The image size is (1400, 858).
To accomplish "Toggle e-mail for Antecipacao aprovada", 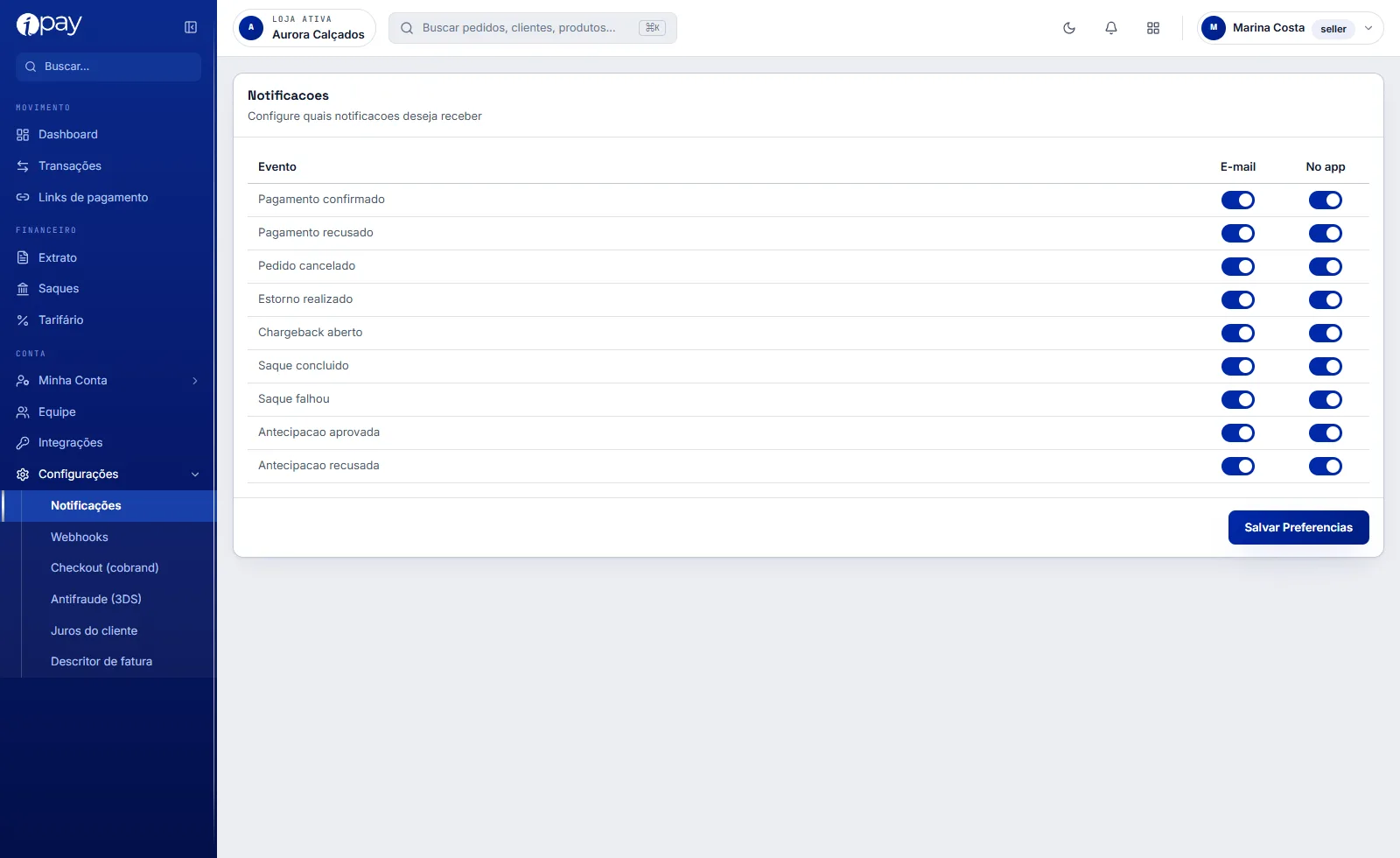I will (1238, 433).
